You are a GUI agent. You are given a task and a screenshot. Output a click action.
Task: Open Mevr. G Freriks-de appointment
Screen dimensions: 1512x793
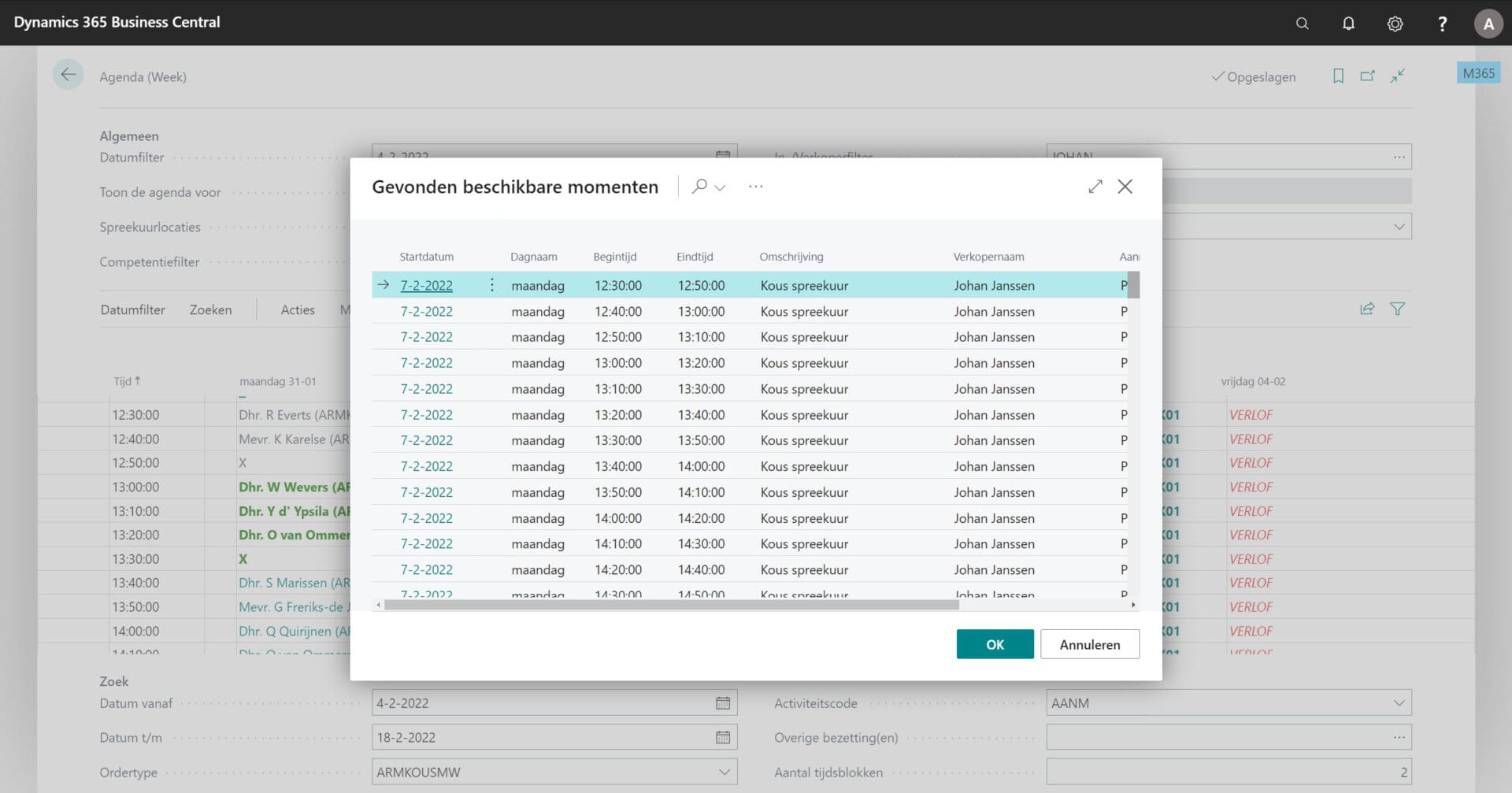pos(294,607)
